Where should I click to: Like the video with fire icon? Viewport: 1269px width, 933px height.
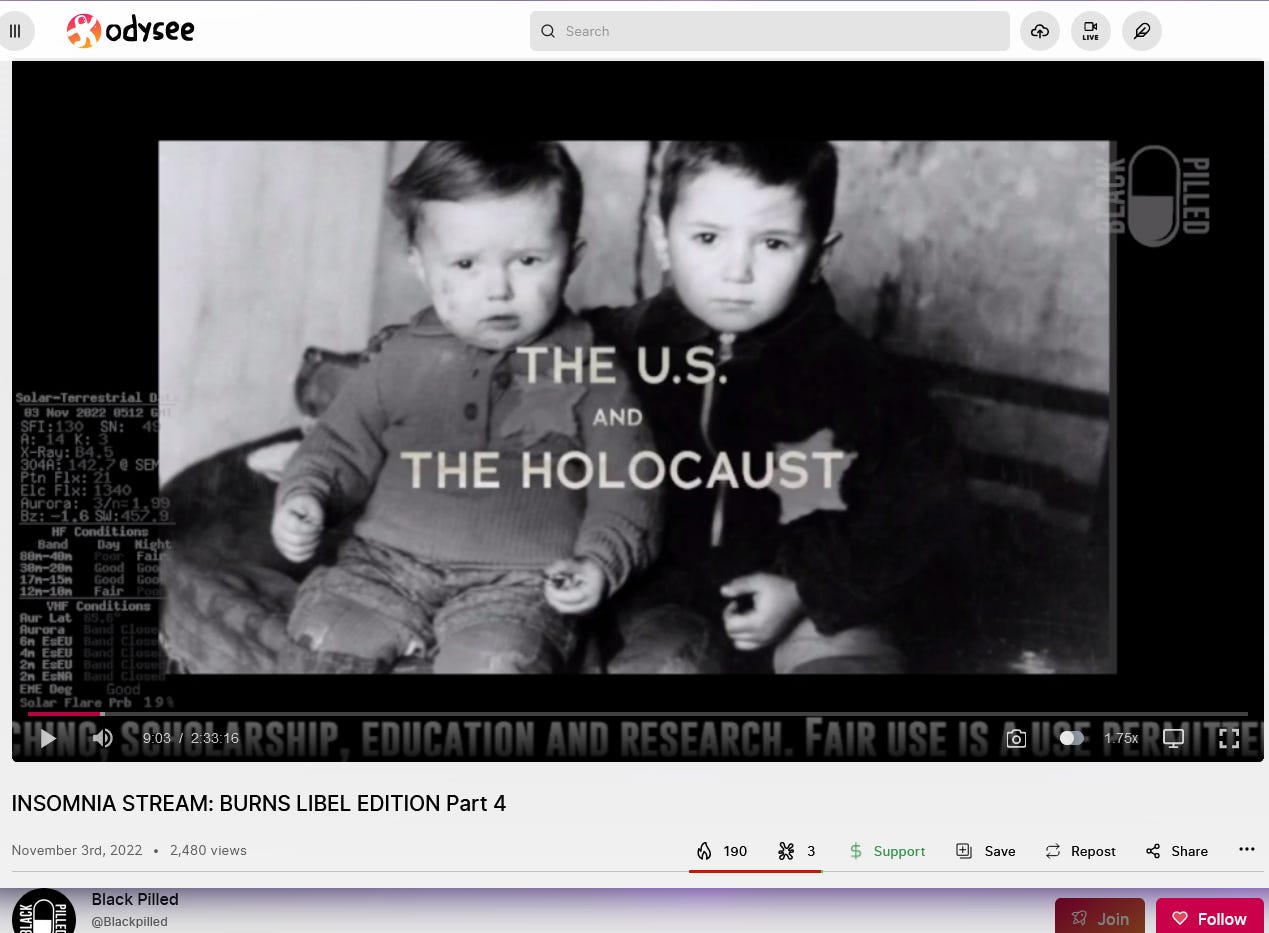(x=722, y=851)
